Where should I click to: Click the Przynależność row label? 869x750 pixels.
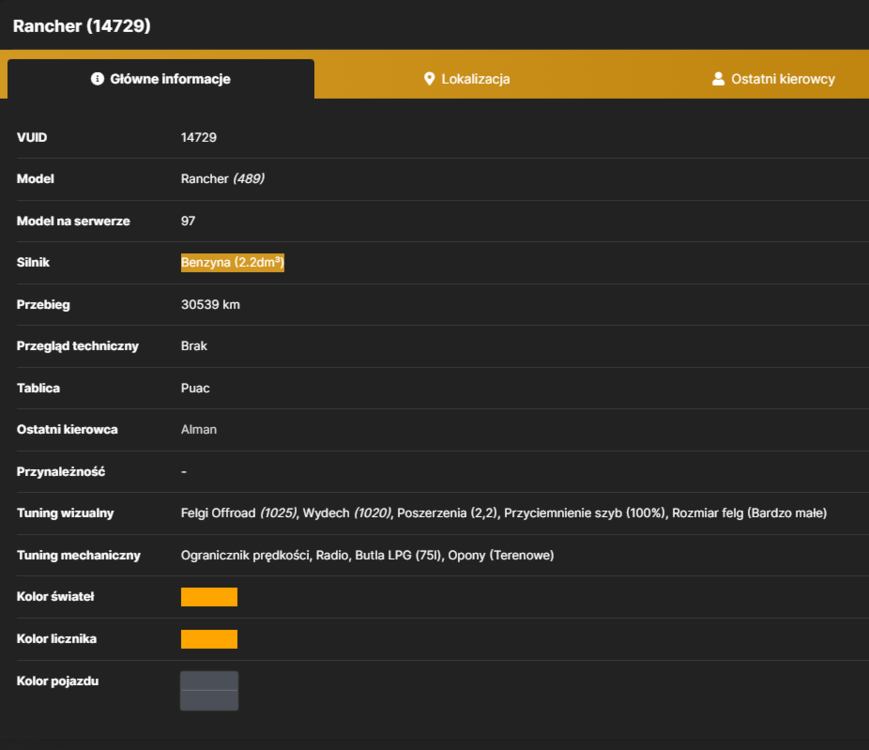tap(61, 472)
